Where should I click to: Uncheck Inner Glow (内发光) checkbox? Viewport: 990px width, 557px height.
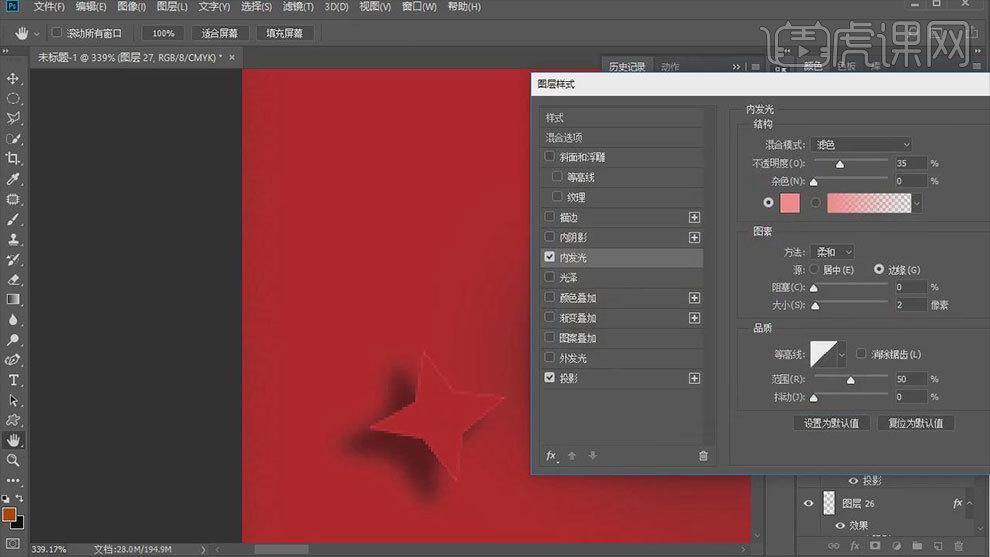[549, 256]
